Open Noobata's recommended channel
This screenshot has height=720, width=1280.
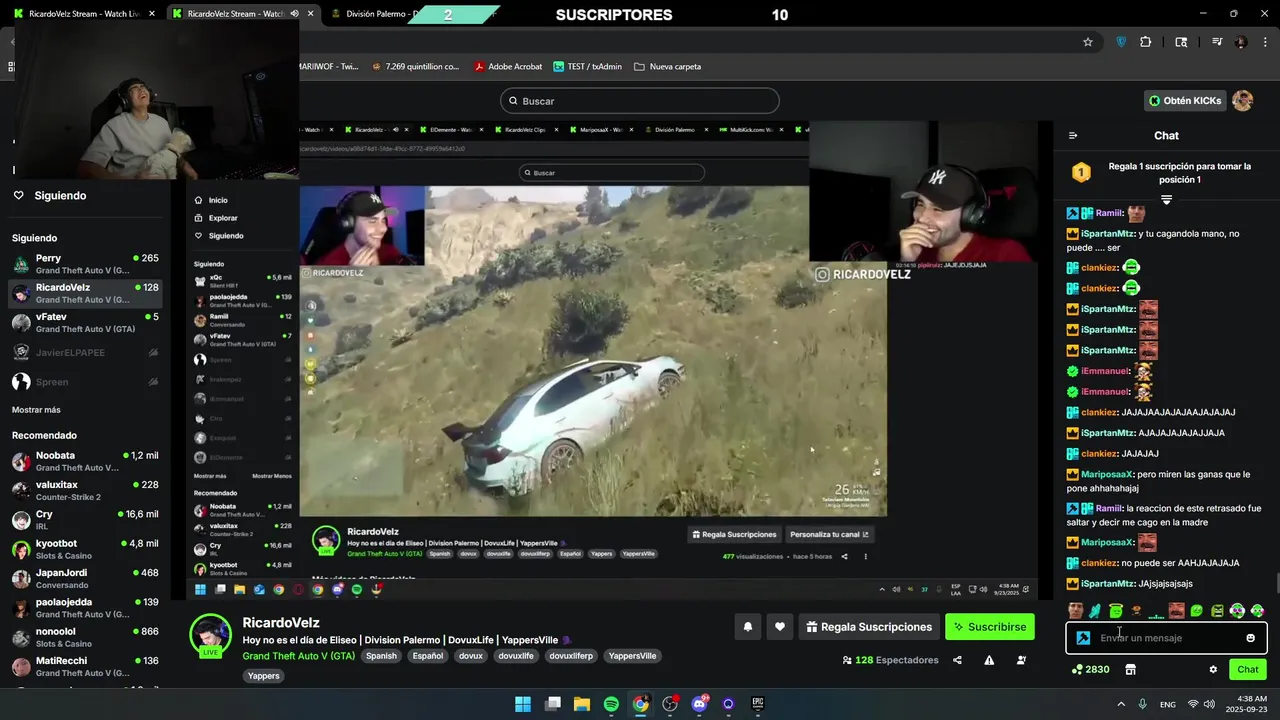pyautogui.click(x=85, y=461)
